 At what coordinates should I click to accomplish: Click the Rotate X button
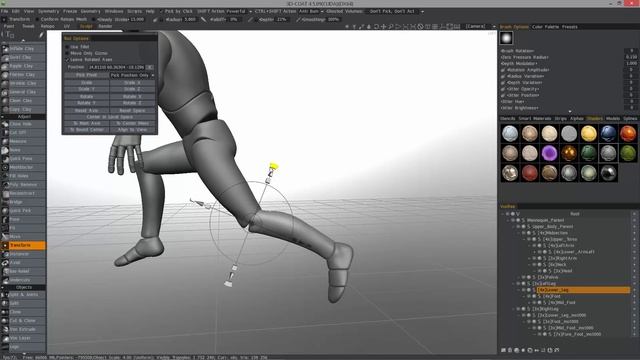(x=132, y=97)
